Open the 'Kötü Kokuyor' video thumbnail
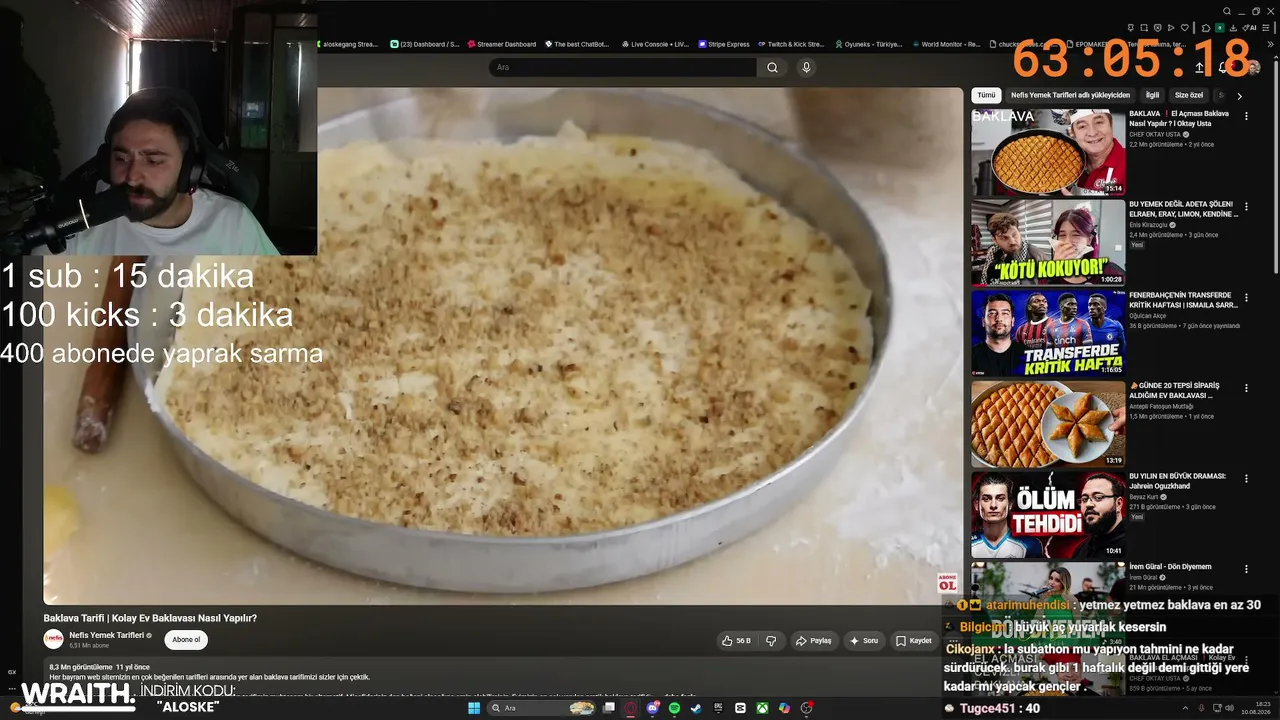1280x720 pixels. click(1048, 243)
